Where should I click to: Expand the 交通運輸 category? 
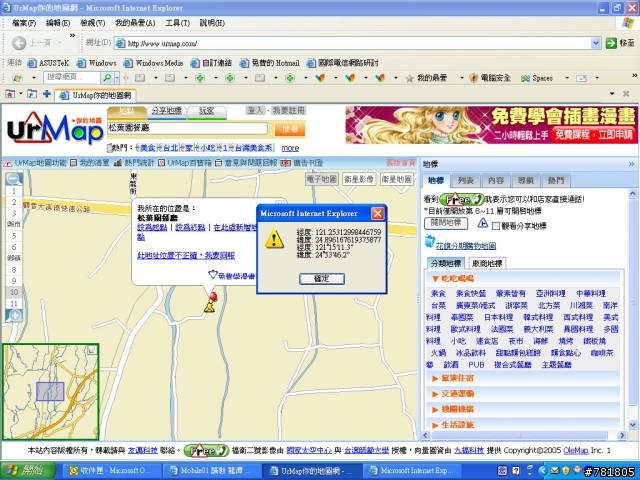pyautogui.click(x=435, y=394)
